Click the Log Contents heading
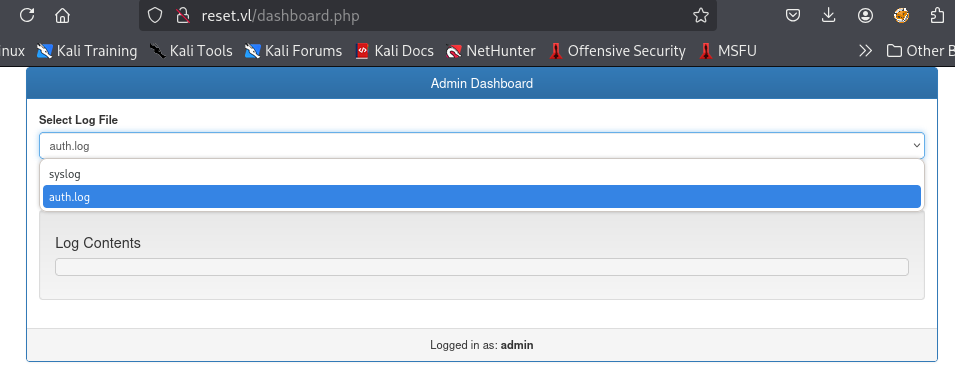Image resolution: width=955 pixels, height=371 pixels. 98,243
